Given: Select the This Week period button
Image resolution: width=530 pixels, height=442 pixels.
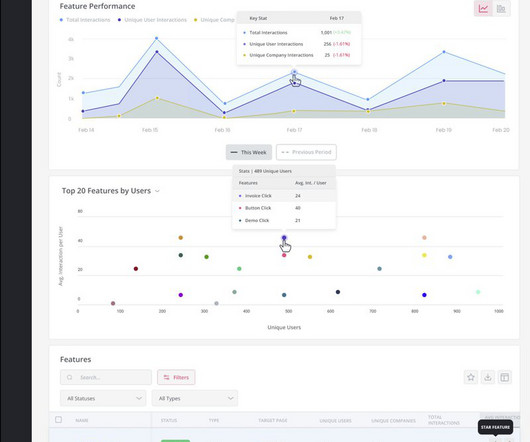Looking at the screenshot, I should pos(249,152).
